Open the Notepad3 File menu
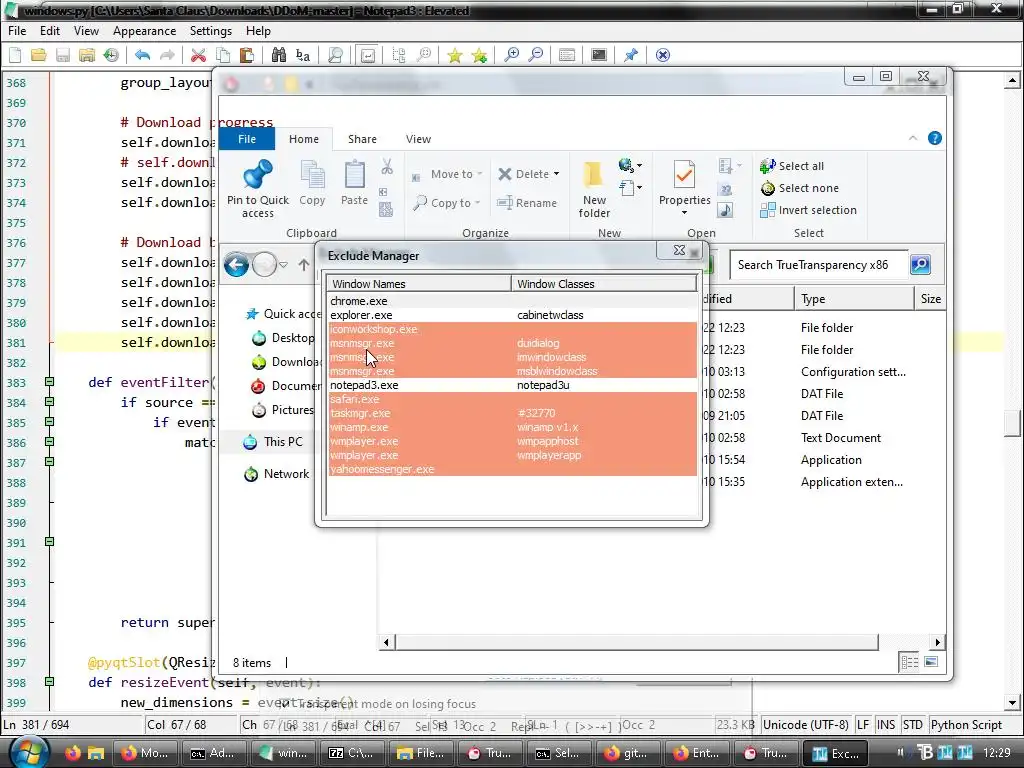Viewport: 1024px width, 768px height. (x=17, y=31)
